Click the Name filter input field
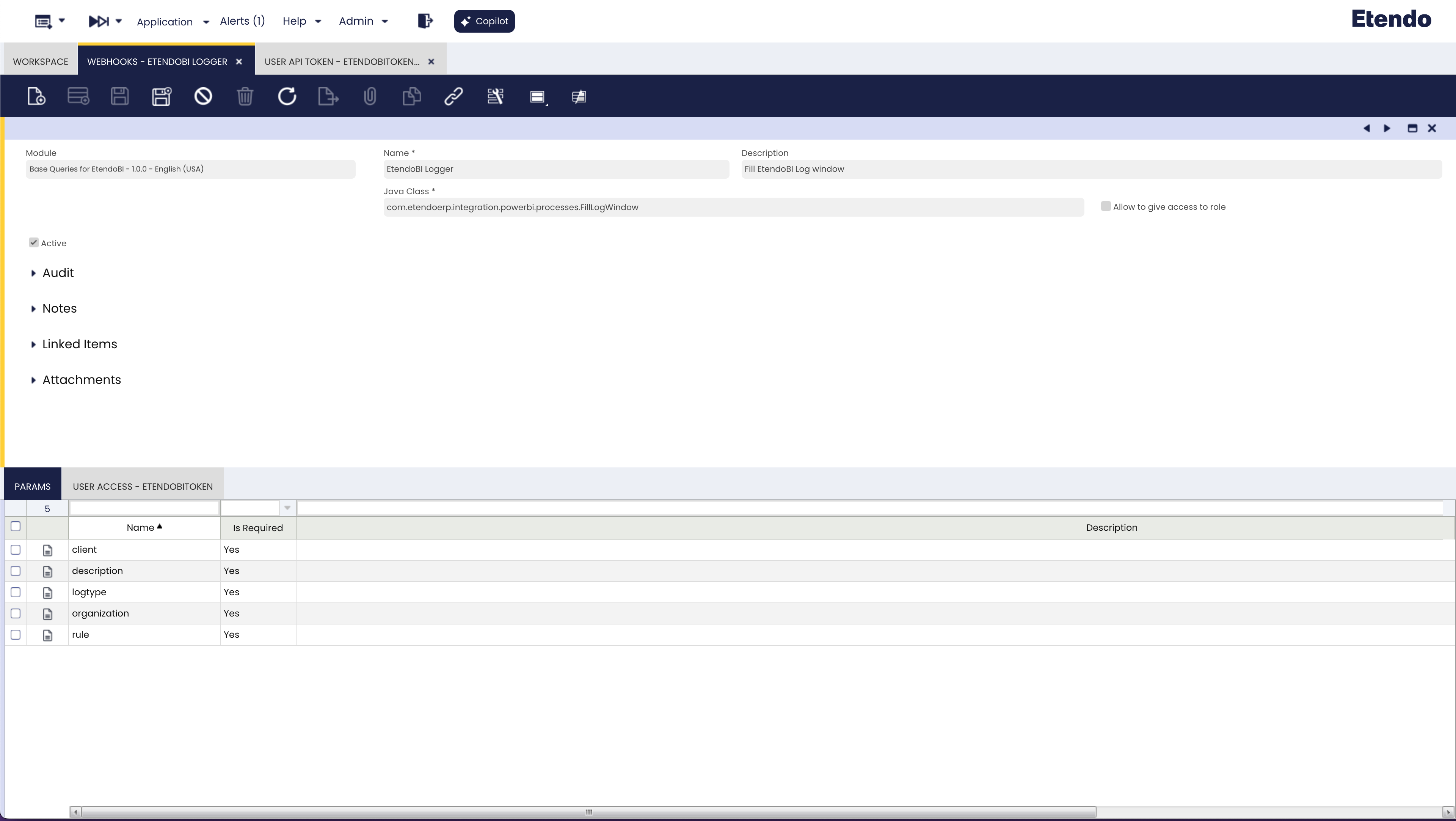1456x821 pixels. coord(144,508)
